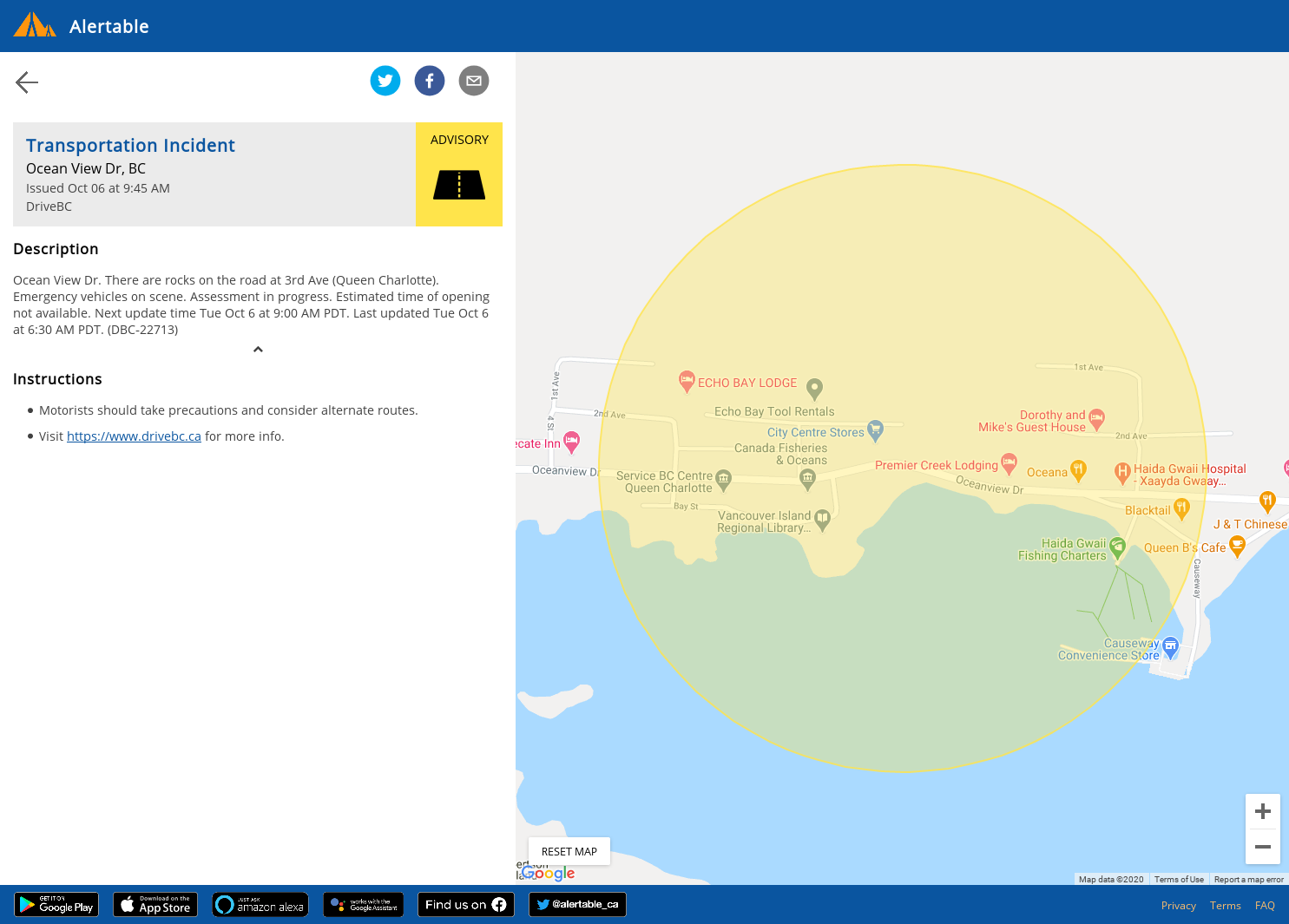The width and height of the screenshot is (1289, 924).
Task: Click the Alertable logo
Action: (35, 25)
